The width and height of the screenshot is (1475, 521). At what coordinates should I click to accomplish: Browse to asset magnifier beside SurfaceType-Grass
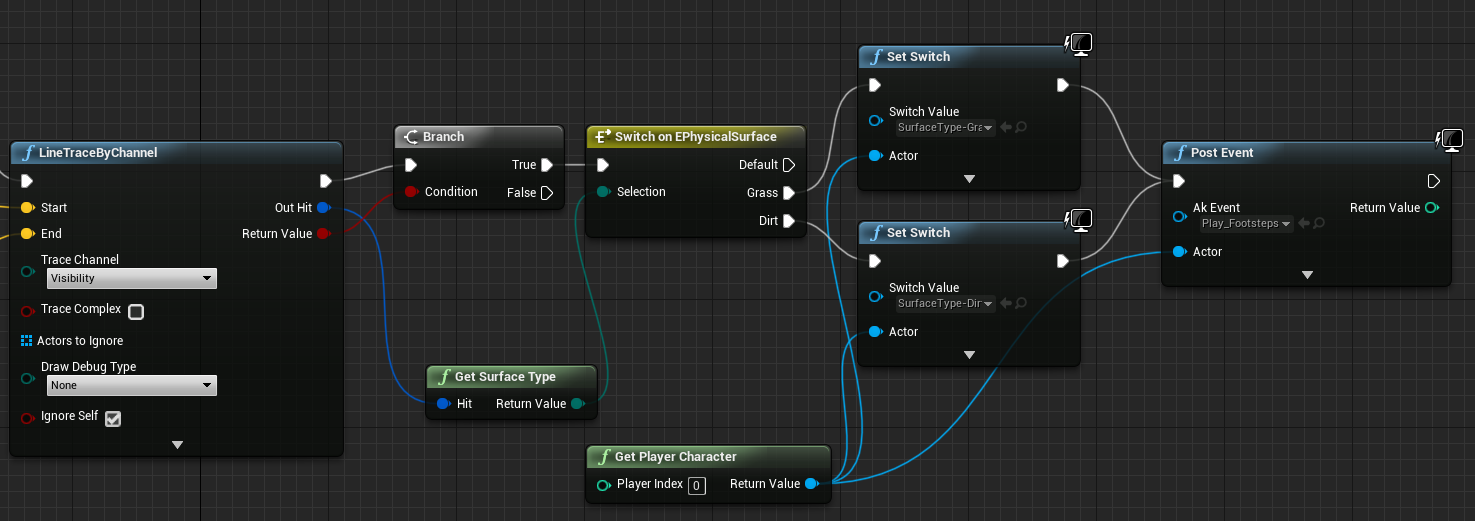coord(1022,127)
